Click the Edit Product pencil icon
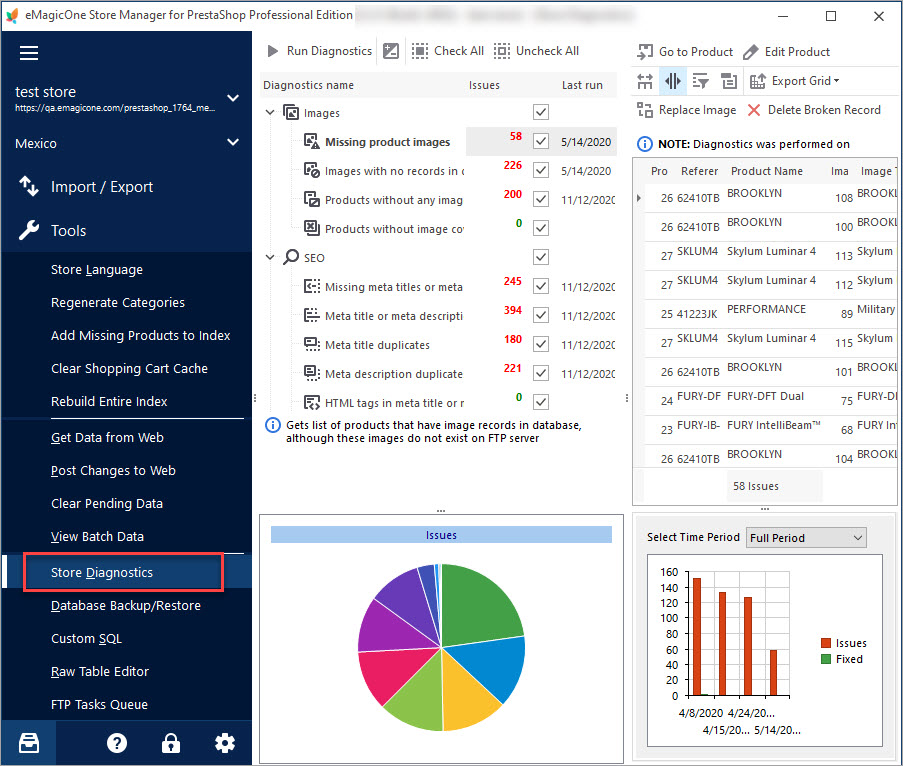The height and width of the screenshot is (766, 903). tap(751, 52)
